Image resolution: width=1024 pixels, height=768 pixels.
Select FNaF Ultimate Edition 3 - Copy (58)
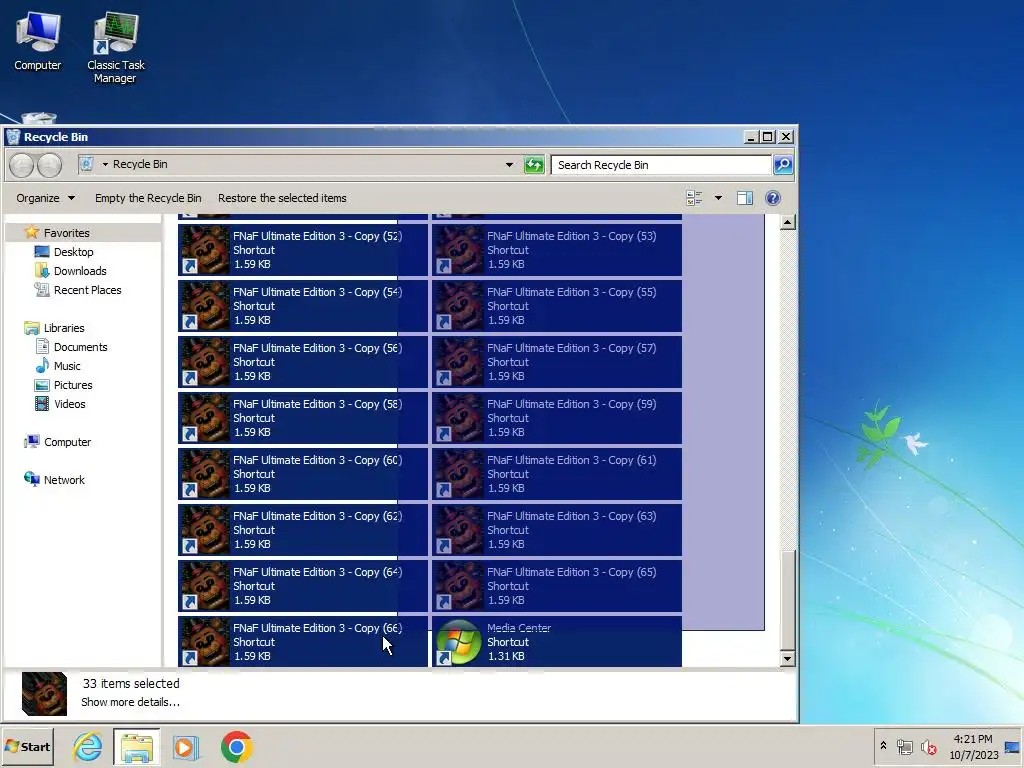303,418
